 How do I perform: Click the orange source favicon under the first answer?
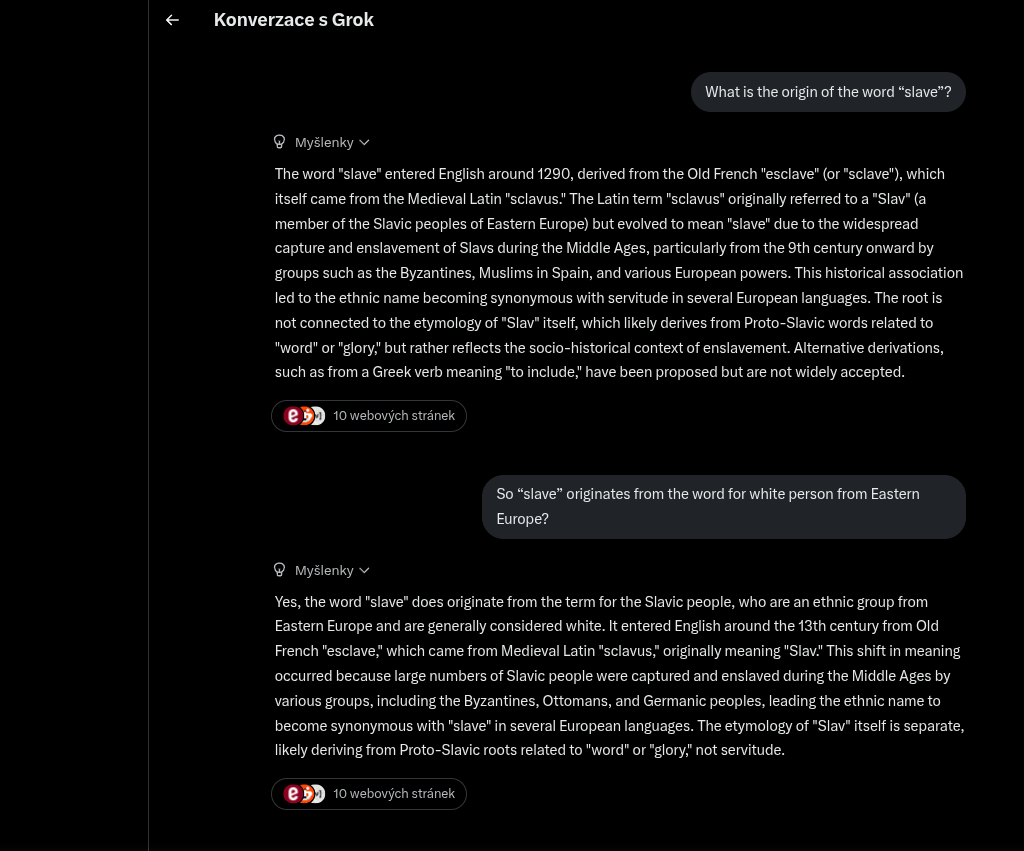coord(306,416)
